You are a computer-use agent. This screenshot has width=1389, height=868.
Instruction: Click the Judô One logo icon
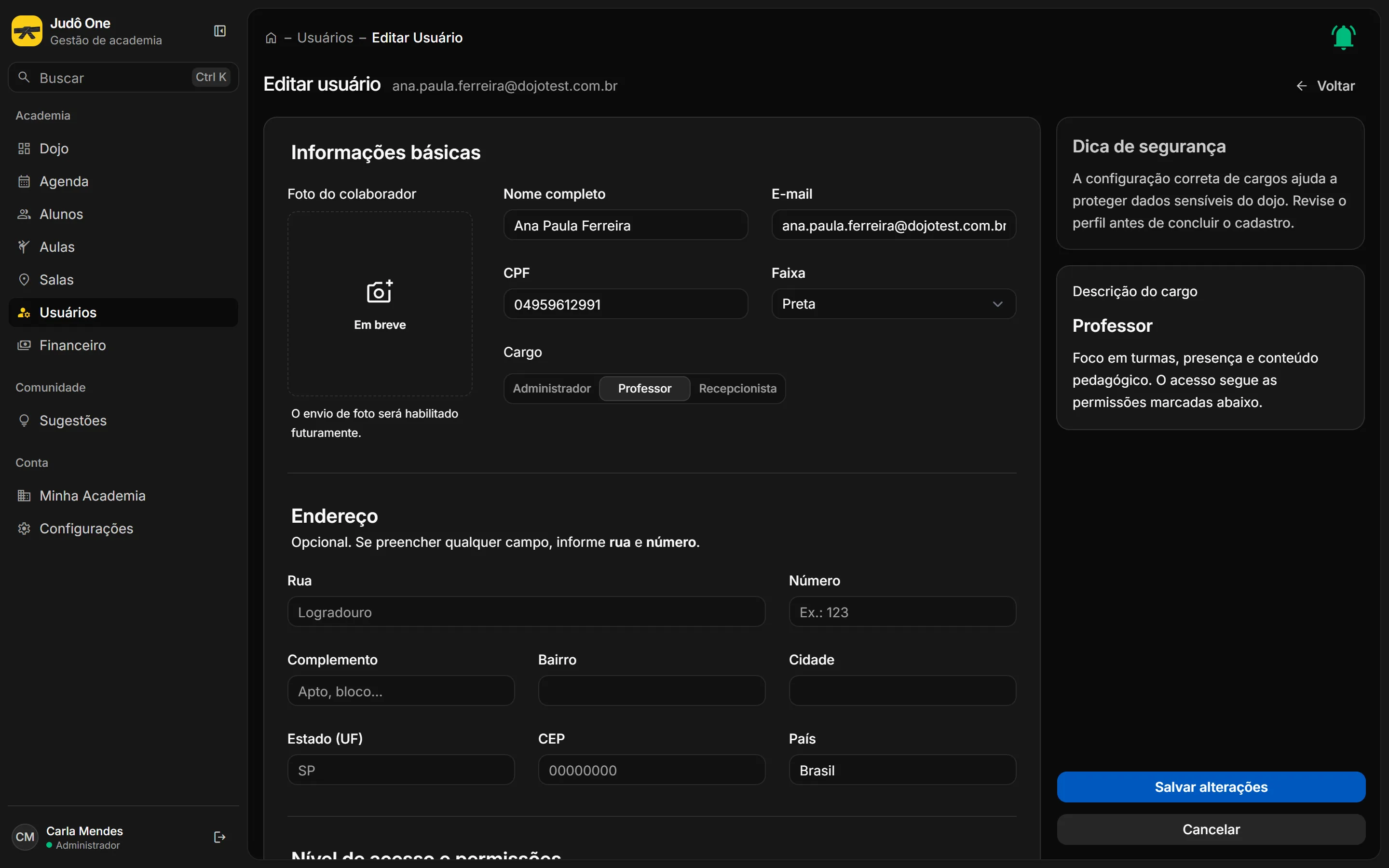[x=27, y=31]
